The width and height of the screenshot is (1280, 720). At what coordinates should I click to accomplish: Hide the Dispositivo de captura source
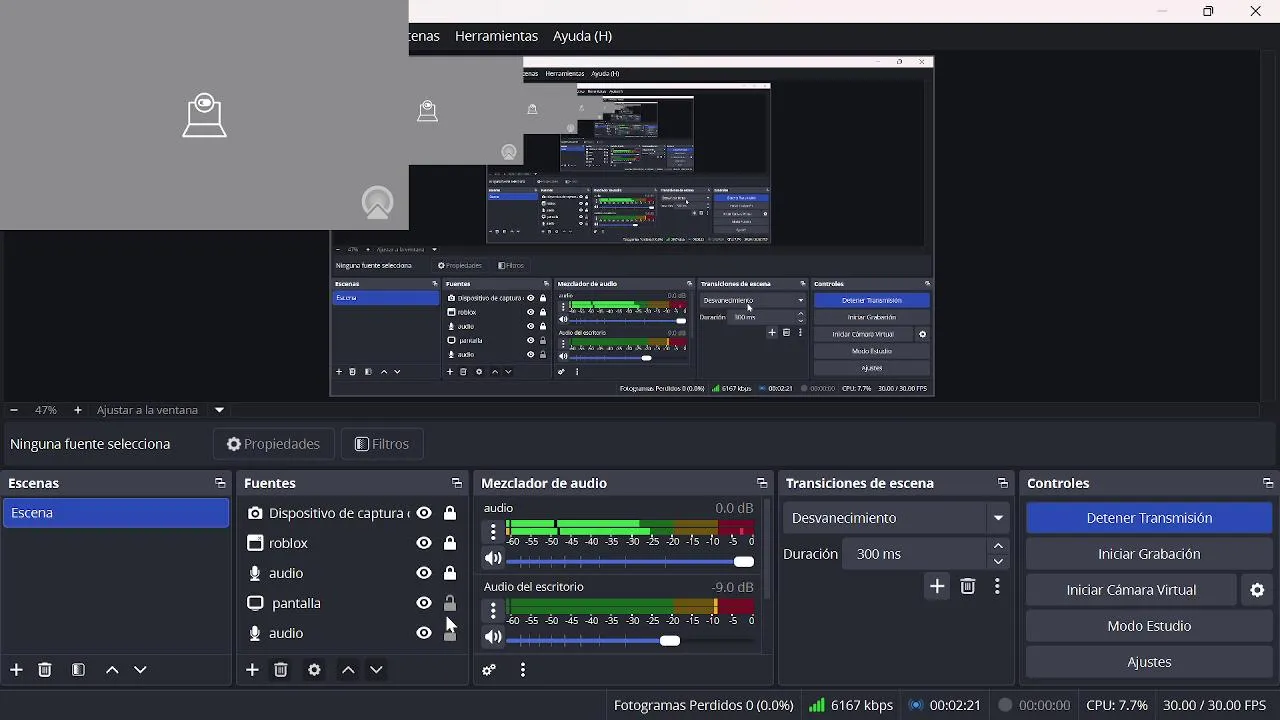click(424, 513)
